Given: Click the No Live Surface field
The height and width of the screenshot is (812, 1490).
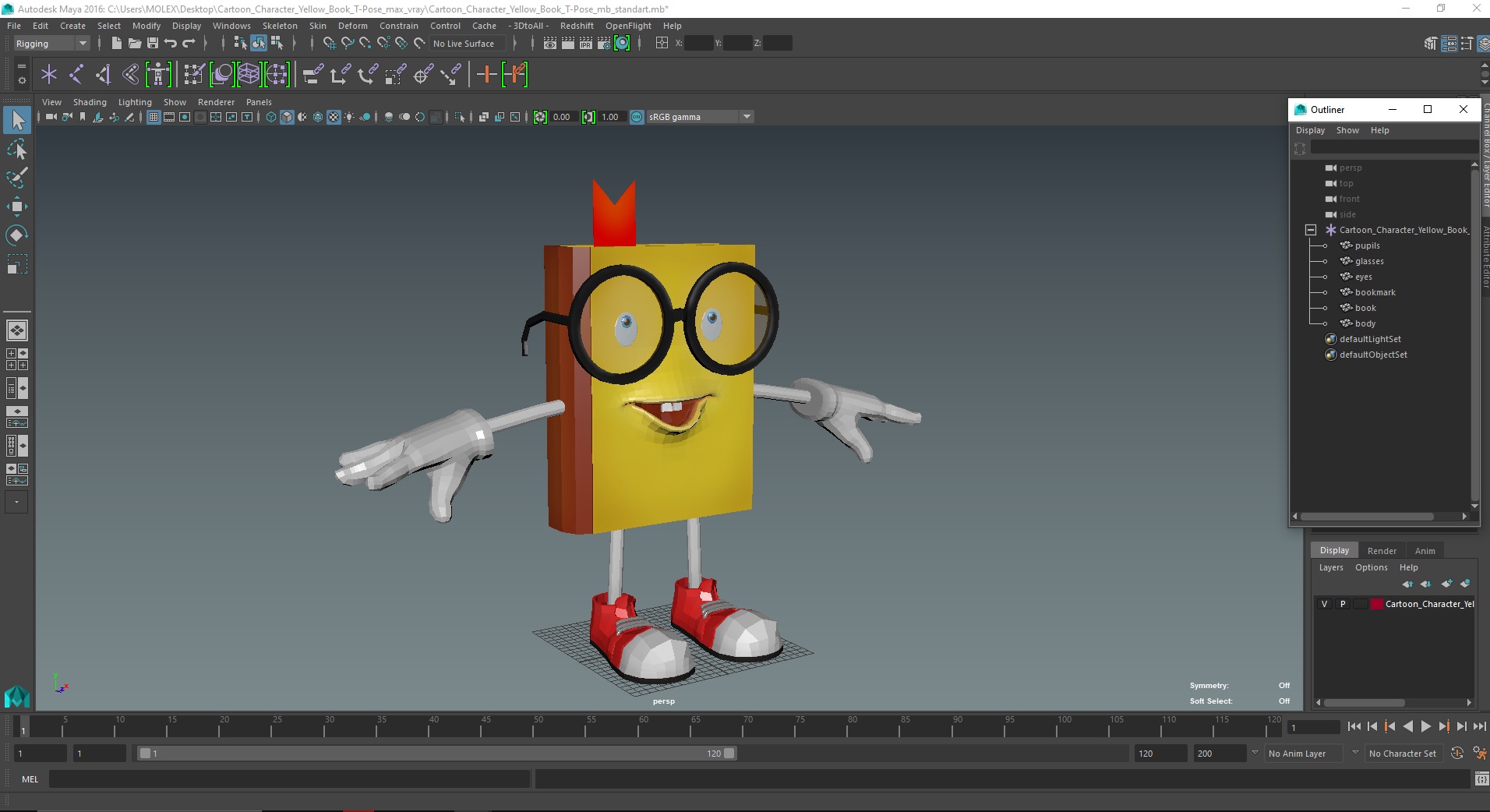Looking at the screenshot, I should tap(469, 44).
